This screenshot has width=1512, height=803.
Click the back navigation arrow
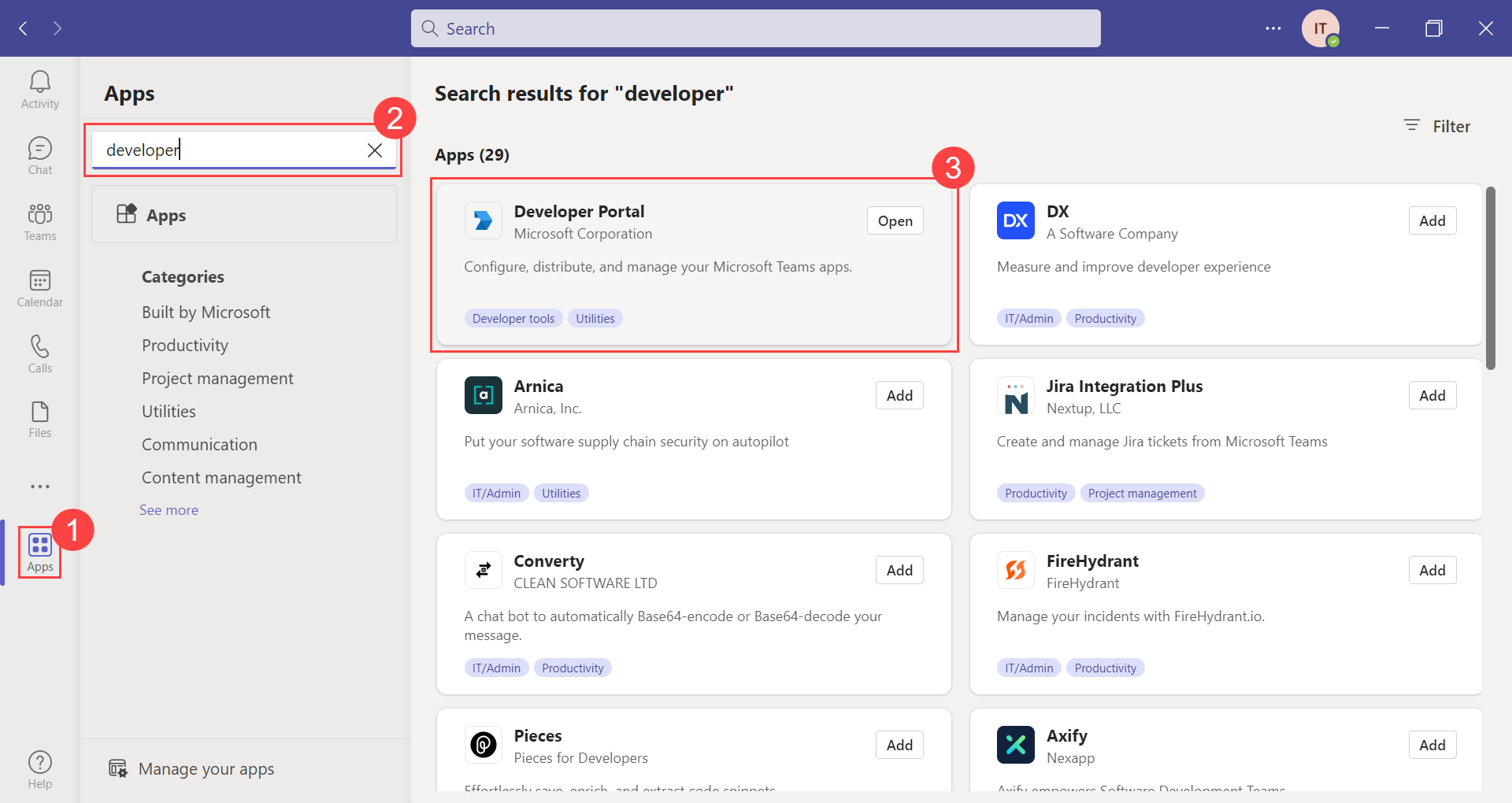point(24,28)
